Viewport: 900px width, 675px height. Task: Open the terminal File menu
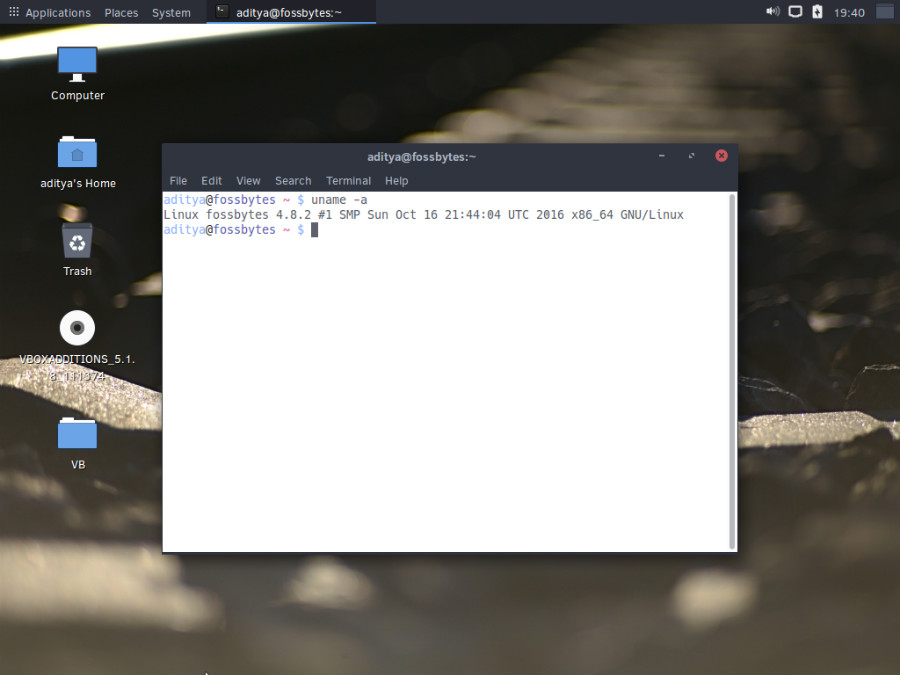(x=178, y=181)
